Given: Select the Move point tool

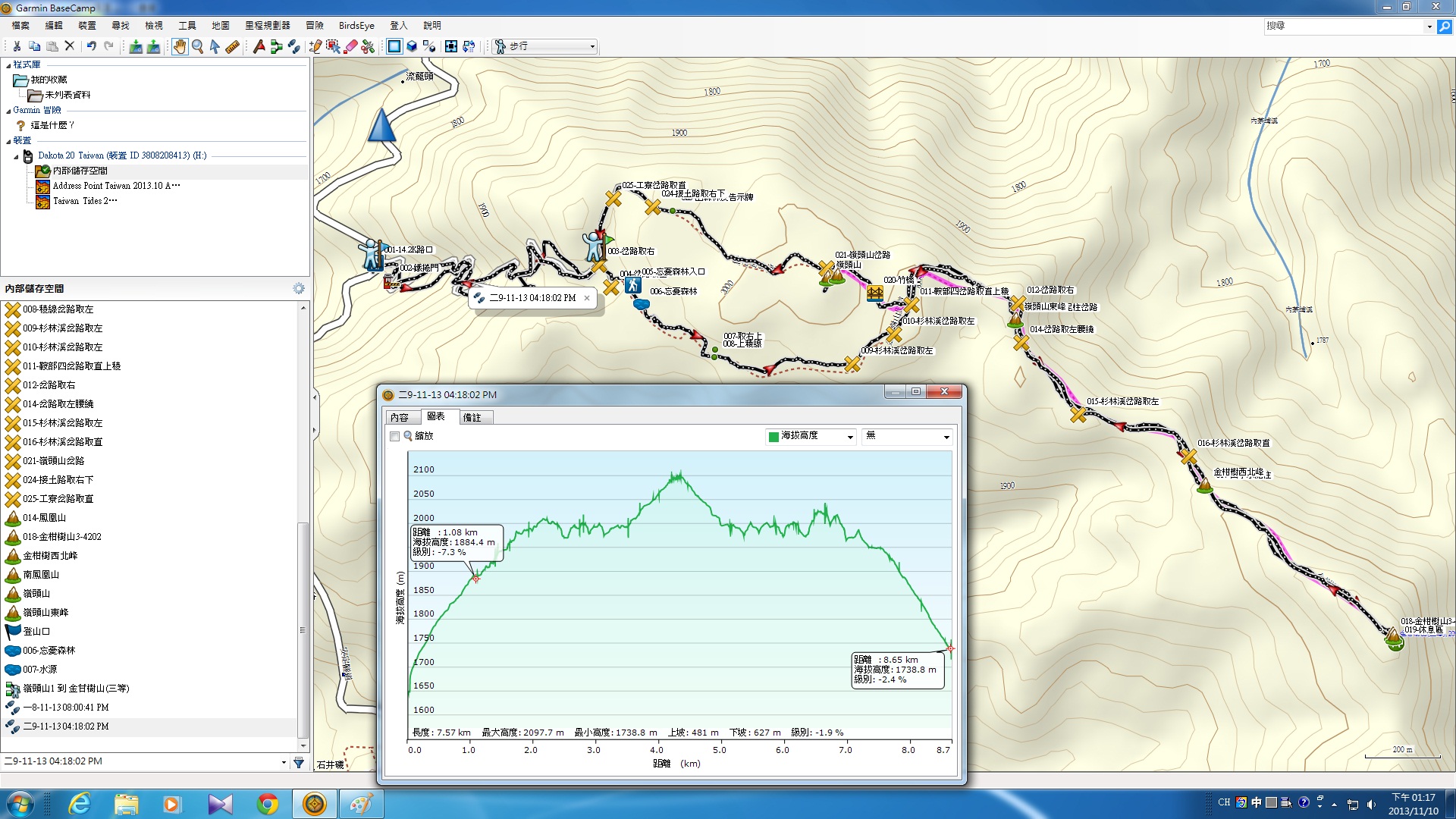Looking at the screenshot, I should [x=333, y=46].
